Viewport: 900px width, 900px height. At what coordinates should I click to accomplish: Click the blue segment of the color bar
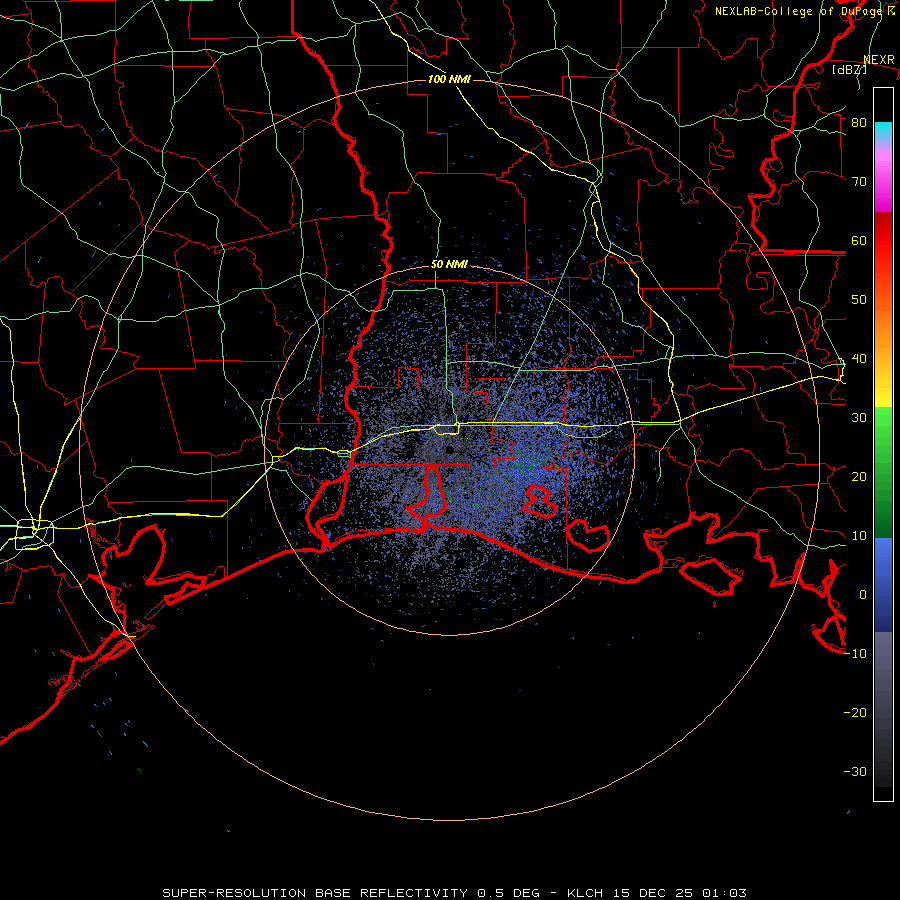pos(883,584)
